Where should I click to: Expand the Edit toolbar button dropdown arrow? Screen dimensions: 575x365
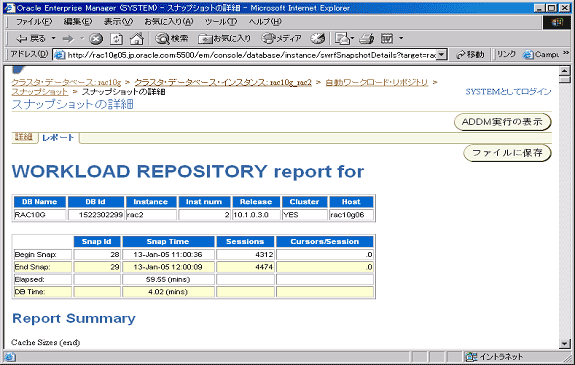tap(401, 38)
